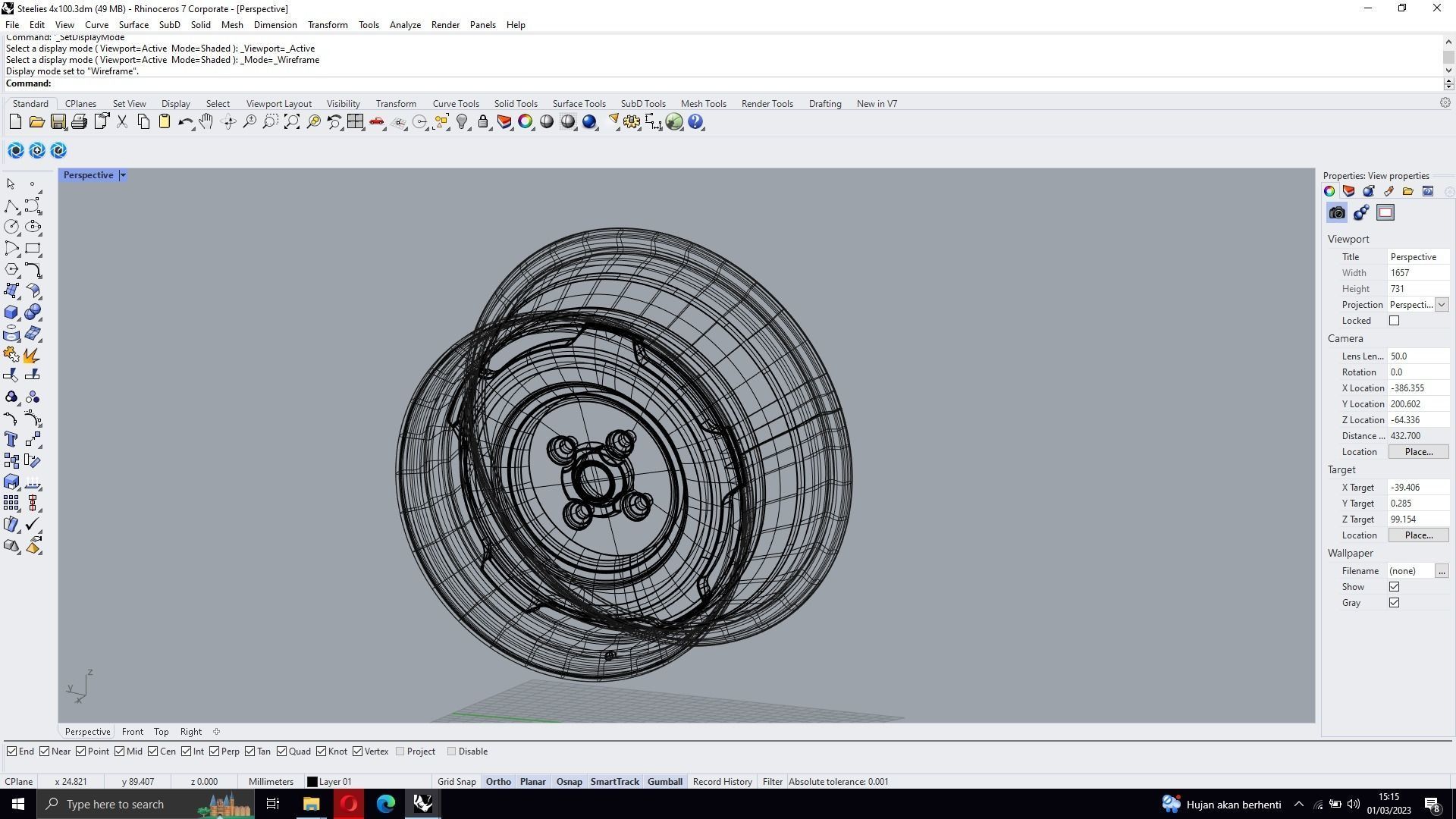Open the Perspective viewport title dropdown arrow
Screen dimensions: 1456x819
pyautogui.click(x=123, y=175)
